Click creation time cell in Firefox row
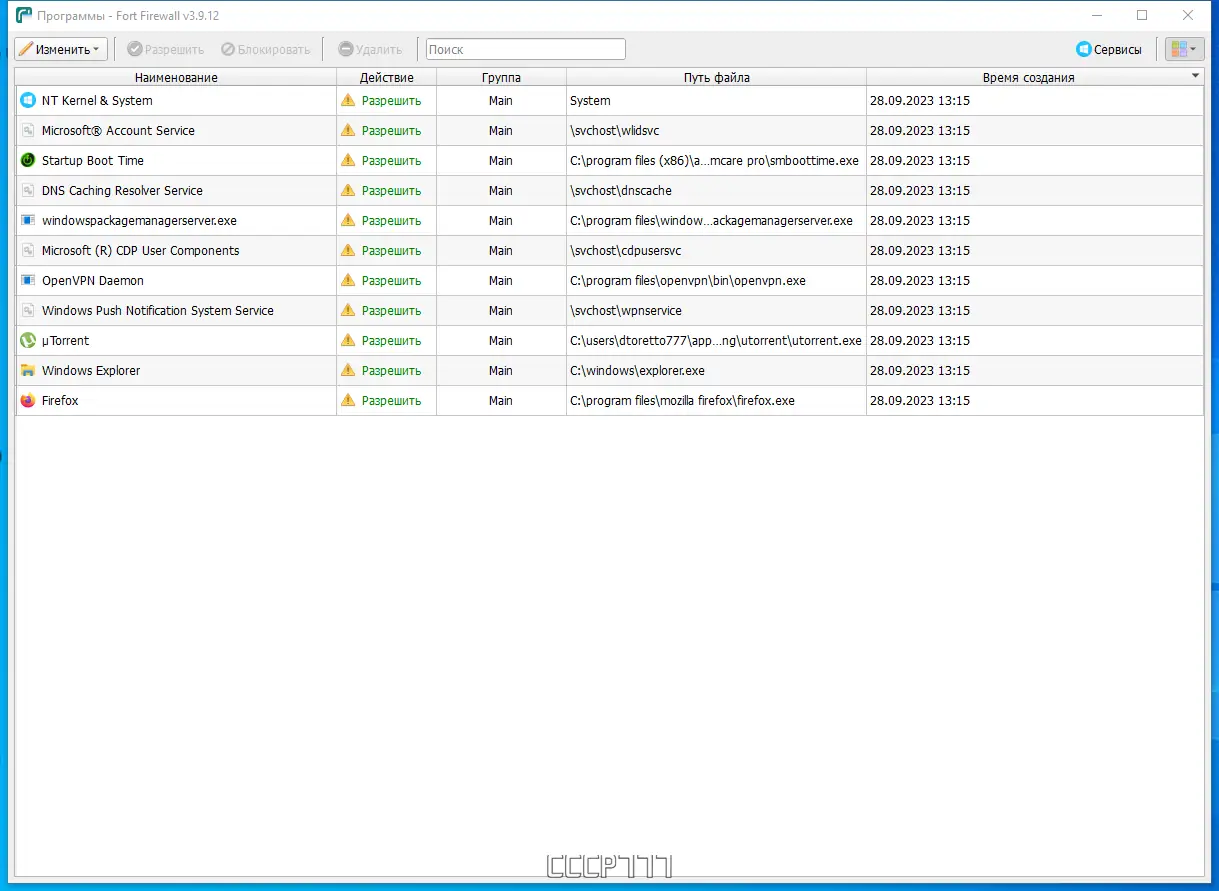 point(1035,400)
